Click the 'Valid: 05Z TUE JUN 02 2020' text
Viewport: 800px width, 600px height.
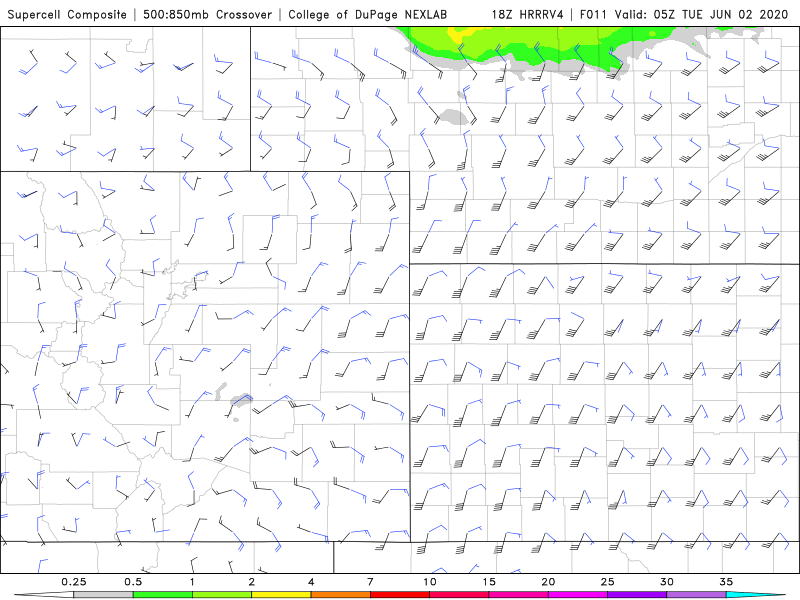click(x=702, y=14)
